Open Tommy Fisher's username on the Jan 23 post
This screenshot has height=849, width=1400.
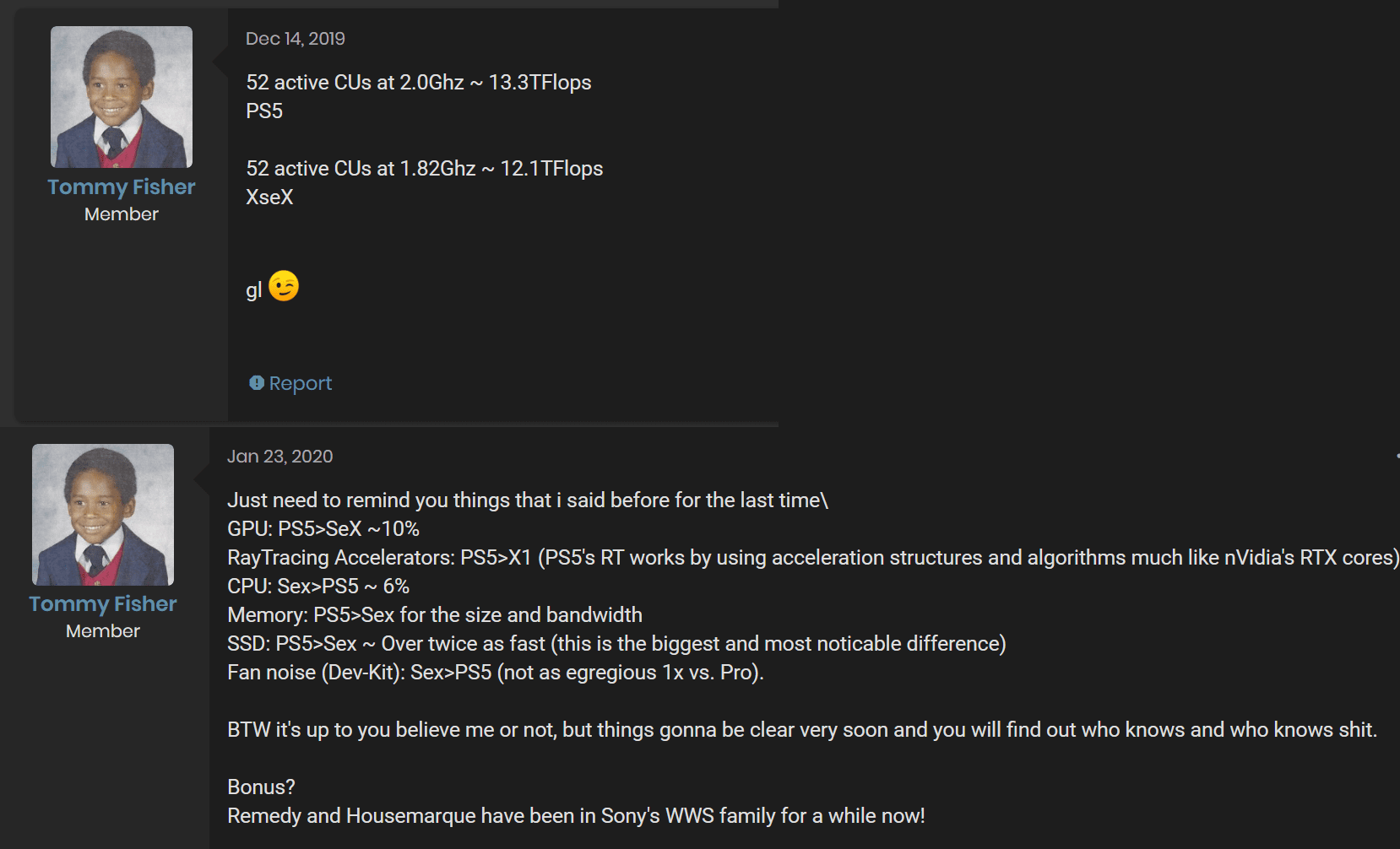coord(103,603)
